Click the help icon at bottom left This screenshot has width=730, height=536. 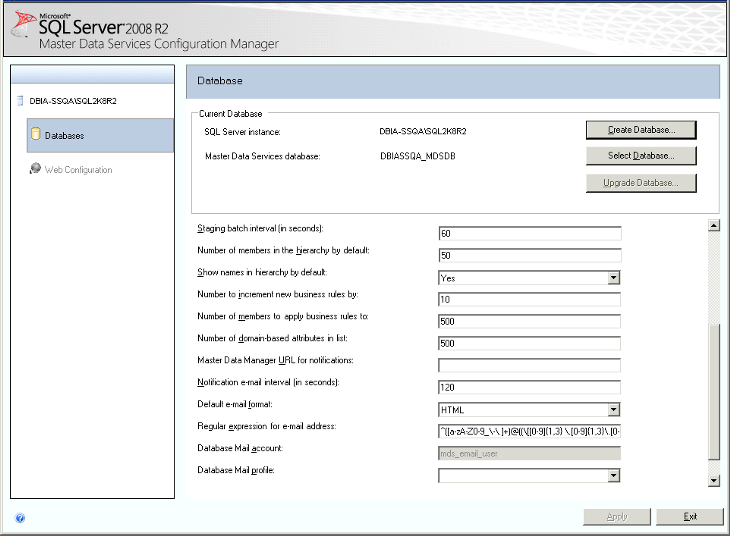(20, 518)
